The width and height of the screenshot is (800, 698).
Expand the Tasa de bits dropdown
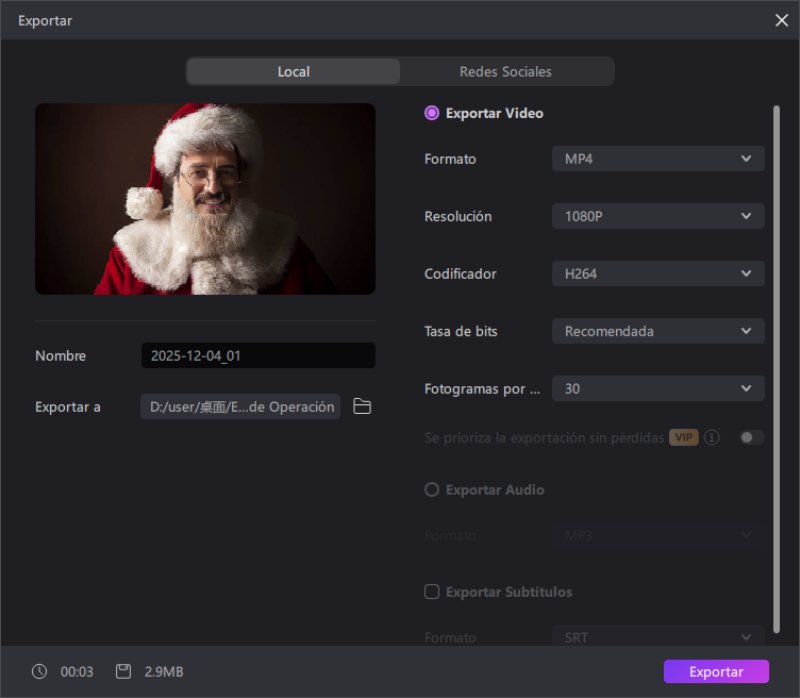coord(658,331)
